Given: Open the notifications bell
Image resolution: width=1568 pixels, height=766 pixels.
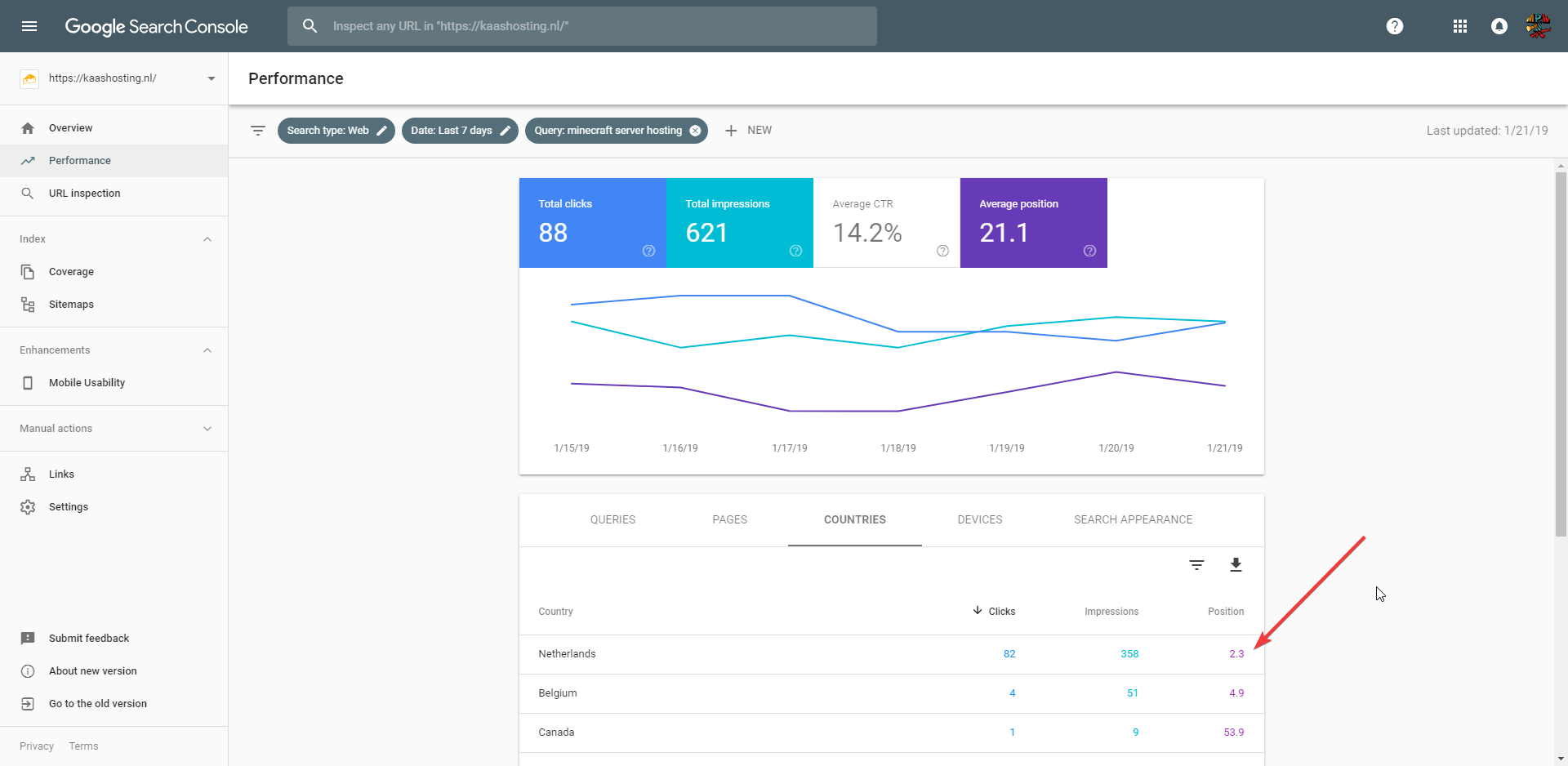Looking at the screenshot, I should click(x=1499, y=26).
